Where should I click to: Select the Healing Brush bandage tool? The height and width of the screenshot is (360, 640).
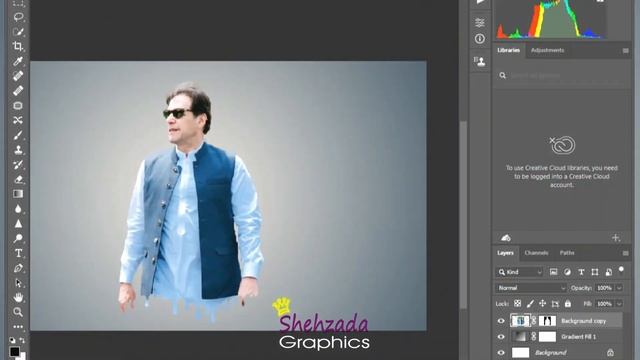click(18, 91)
